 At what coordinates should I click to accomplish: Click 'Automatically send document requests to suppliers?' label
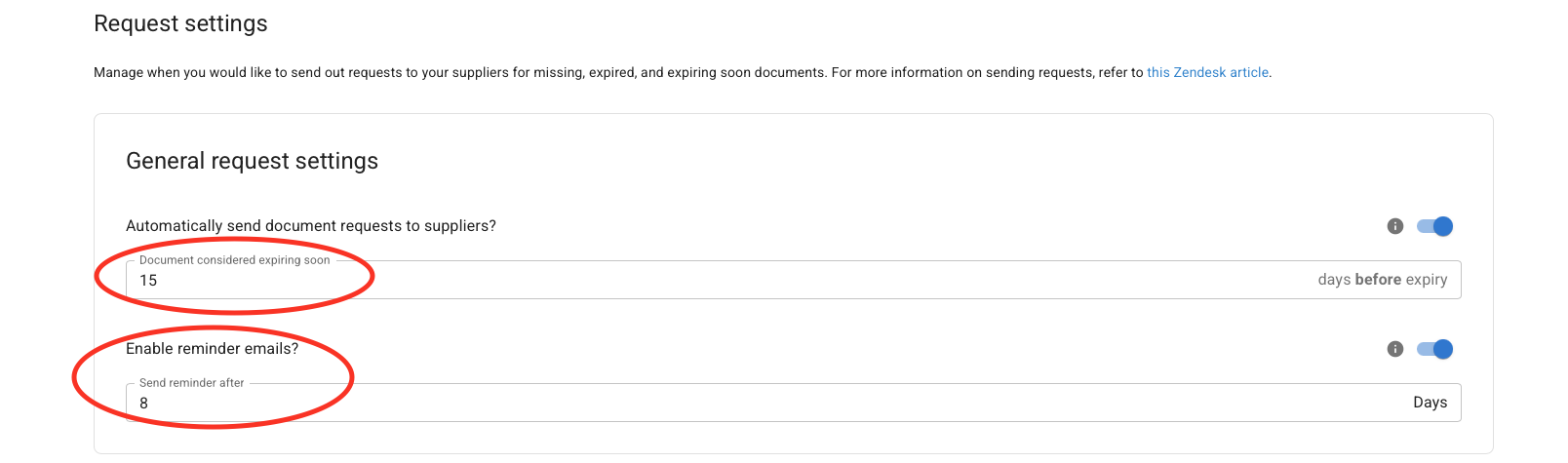[x=310, y=226]
